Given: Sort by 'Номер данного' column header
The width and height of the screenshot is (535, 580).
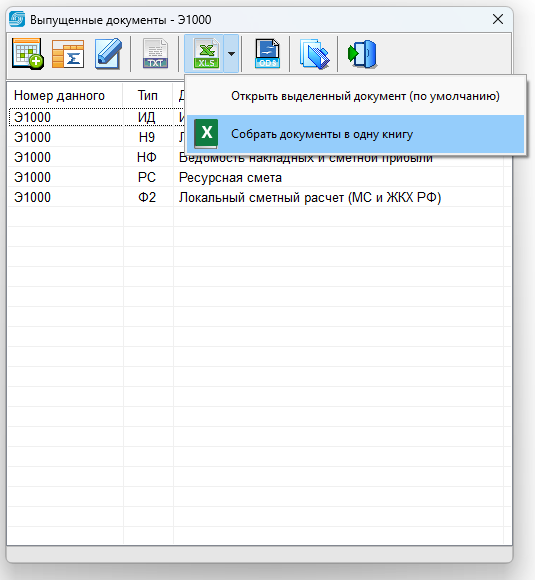Looking at the screenshot, I should [x=60, y=96].
